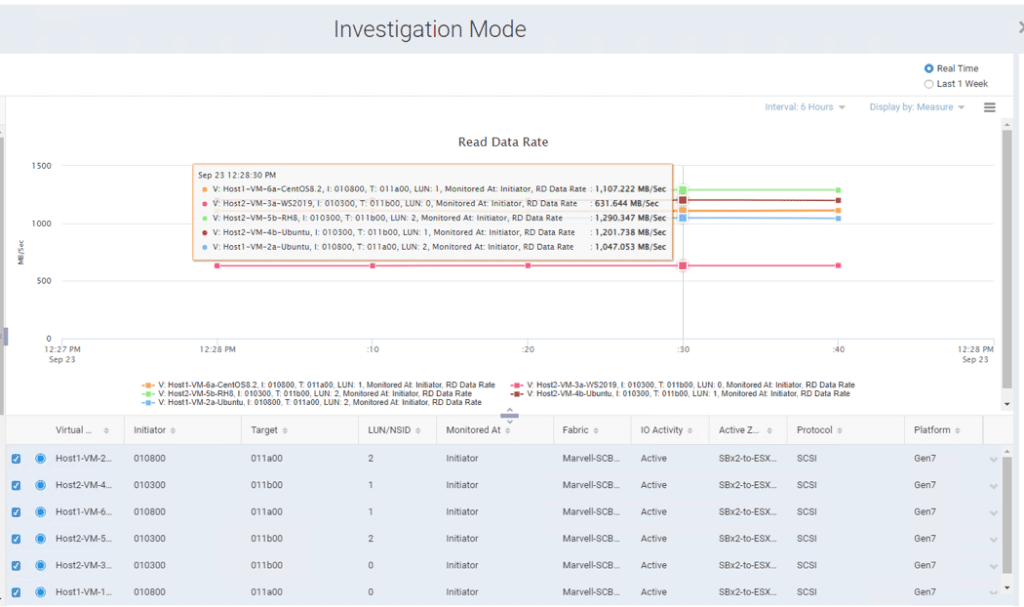Toggle Host1-VM-6a-CentOS8.2 series in chart legend
The height and width of the screenshot is (607, 1024).
click(x=318, y=385)
